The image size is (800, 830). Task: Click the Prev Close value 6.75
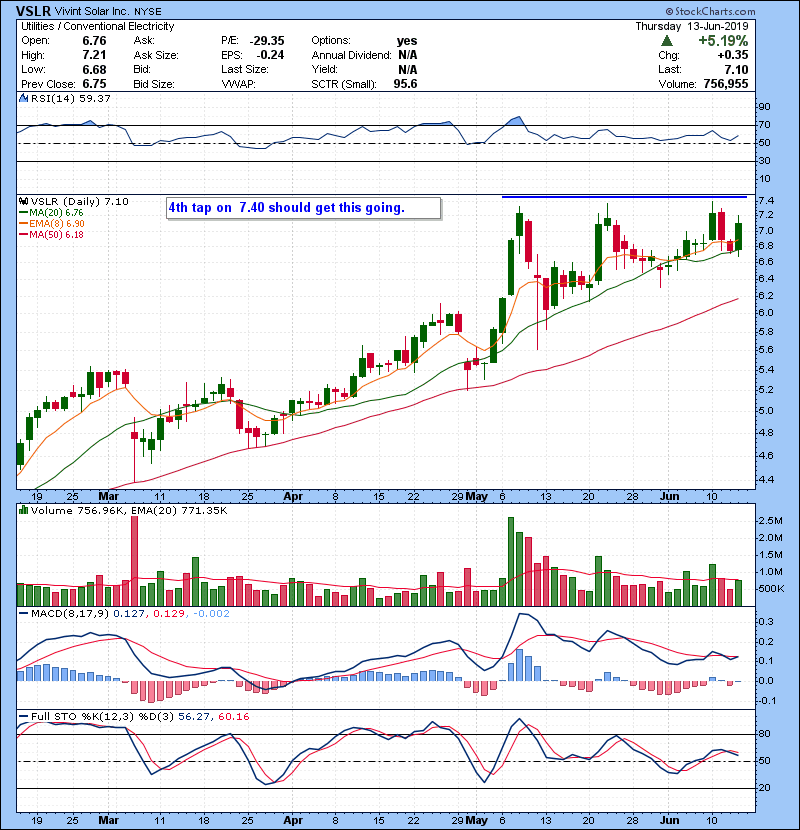94,84
